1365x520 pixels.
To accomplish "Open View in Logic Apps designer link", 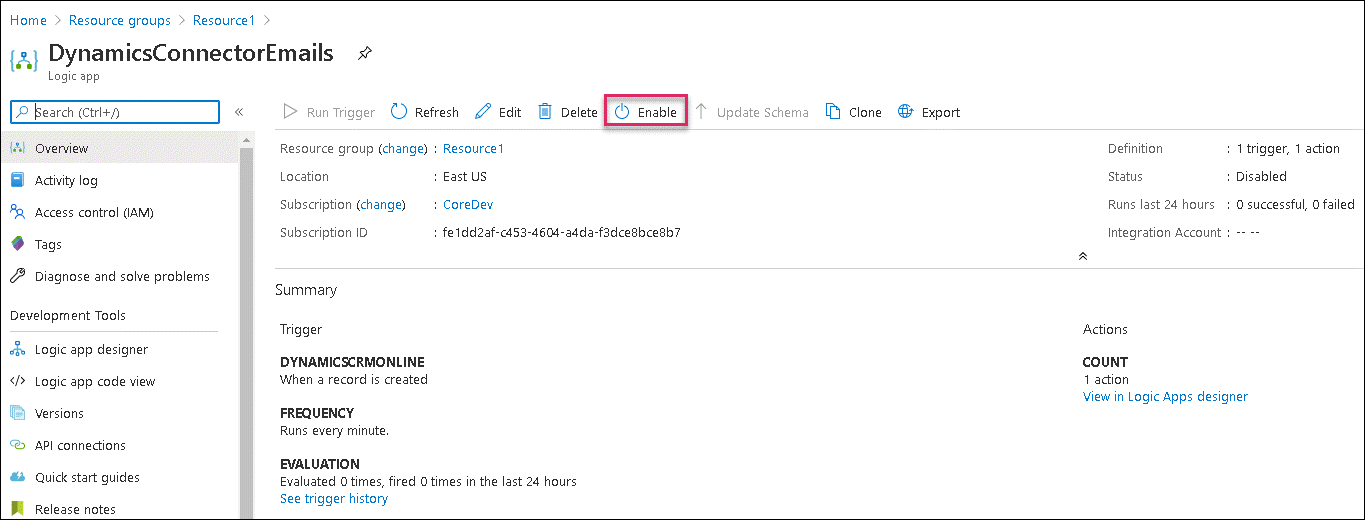I will [1165, 396].
